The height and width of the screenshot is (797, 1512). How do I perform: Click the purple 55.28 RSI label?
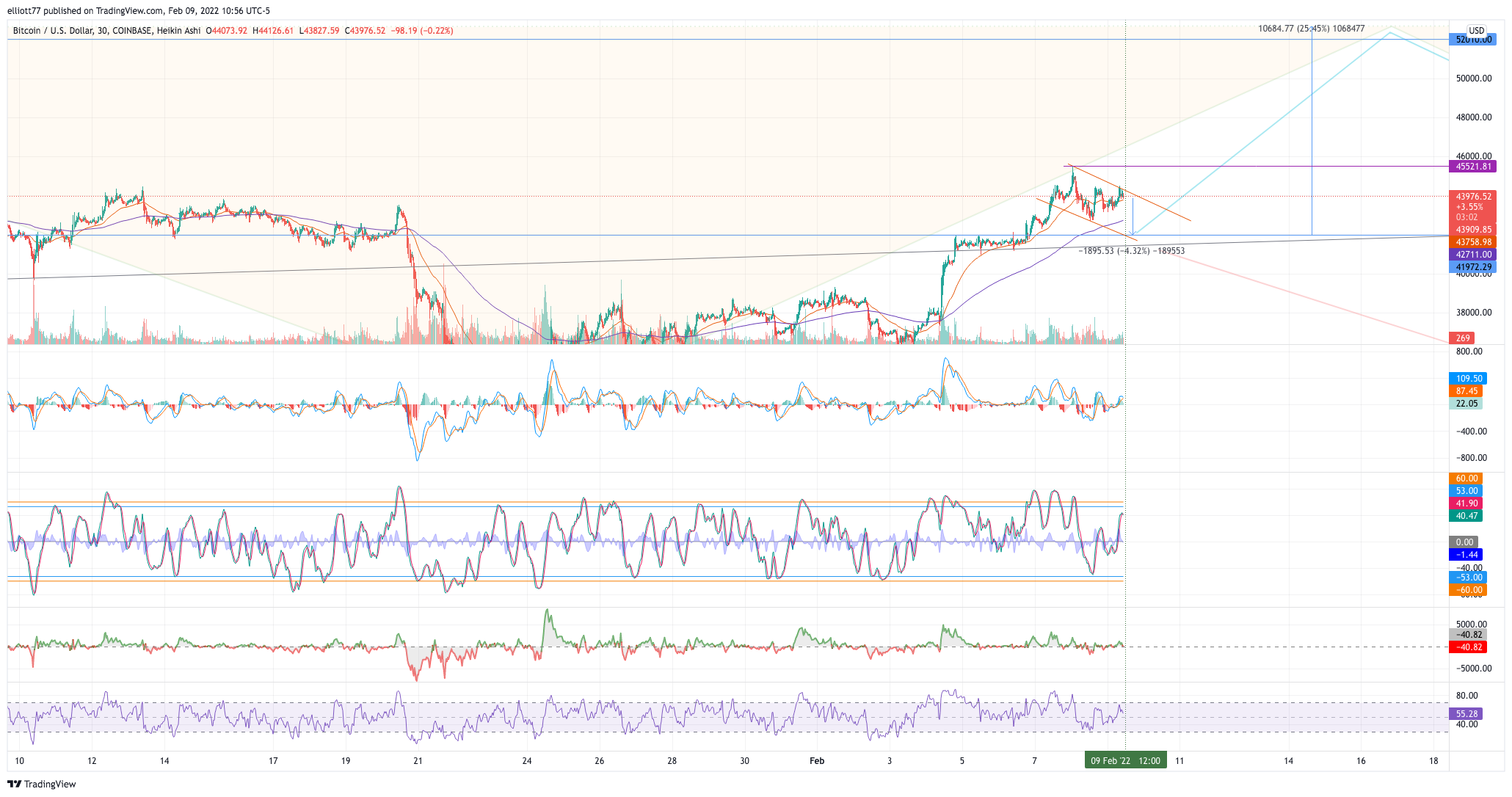click(1466, 713)
